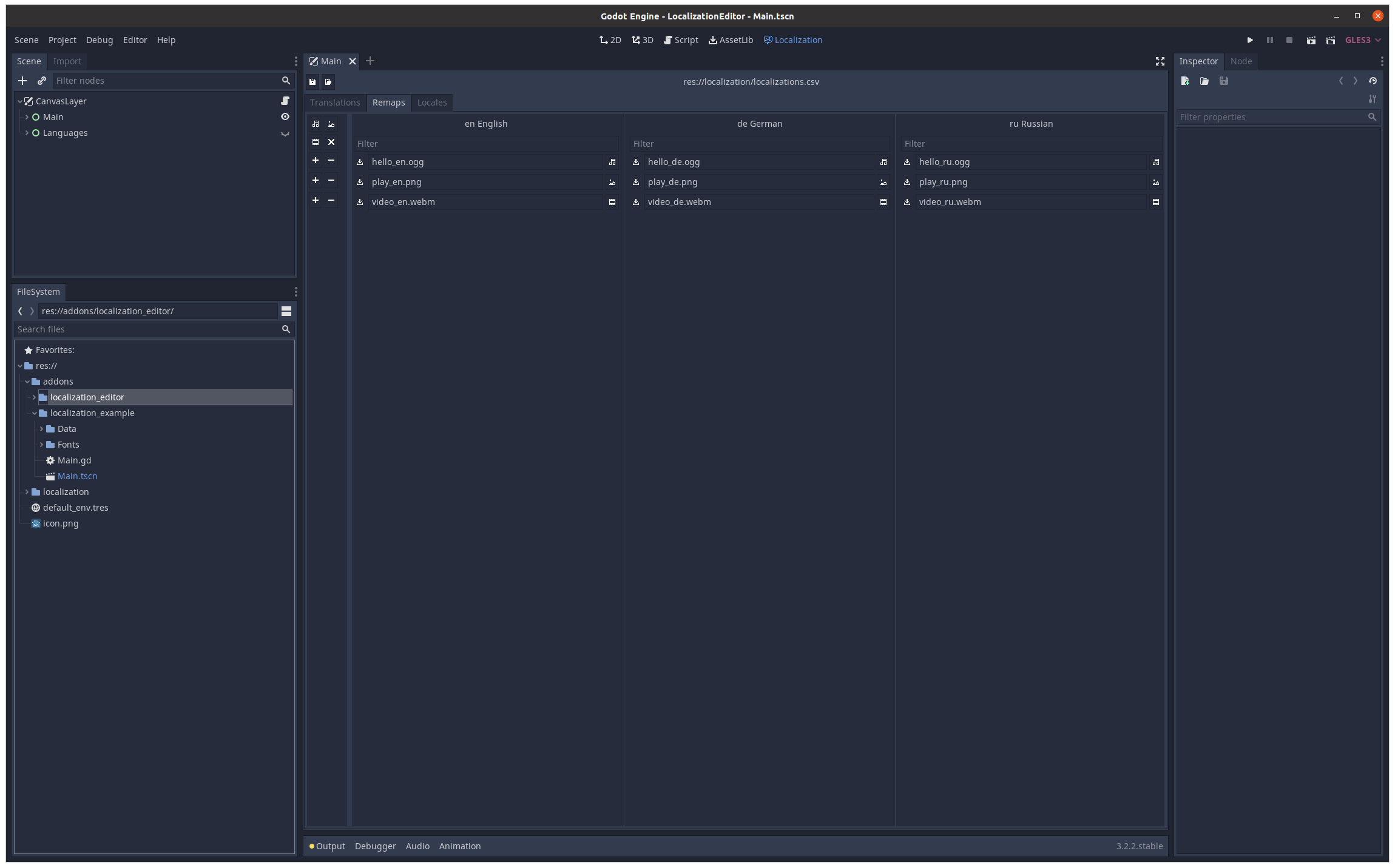Open the Debugger bottom panel
Image resolution: width=1395 pixels, height=868 pixels.
click(375, 846)
